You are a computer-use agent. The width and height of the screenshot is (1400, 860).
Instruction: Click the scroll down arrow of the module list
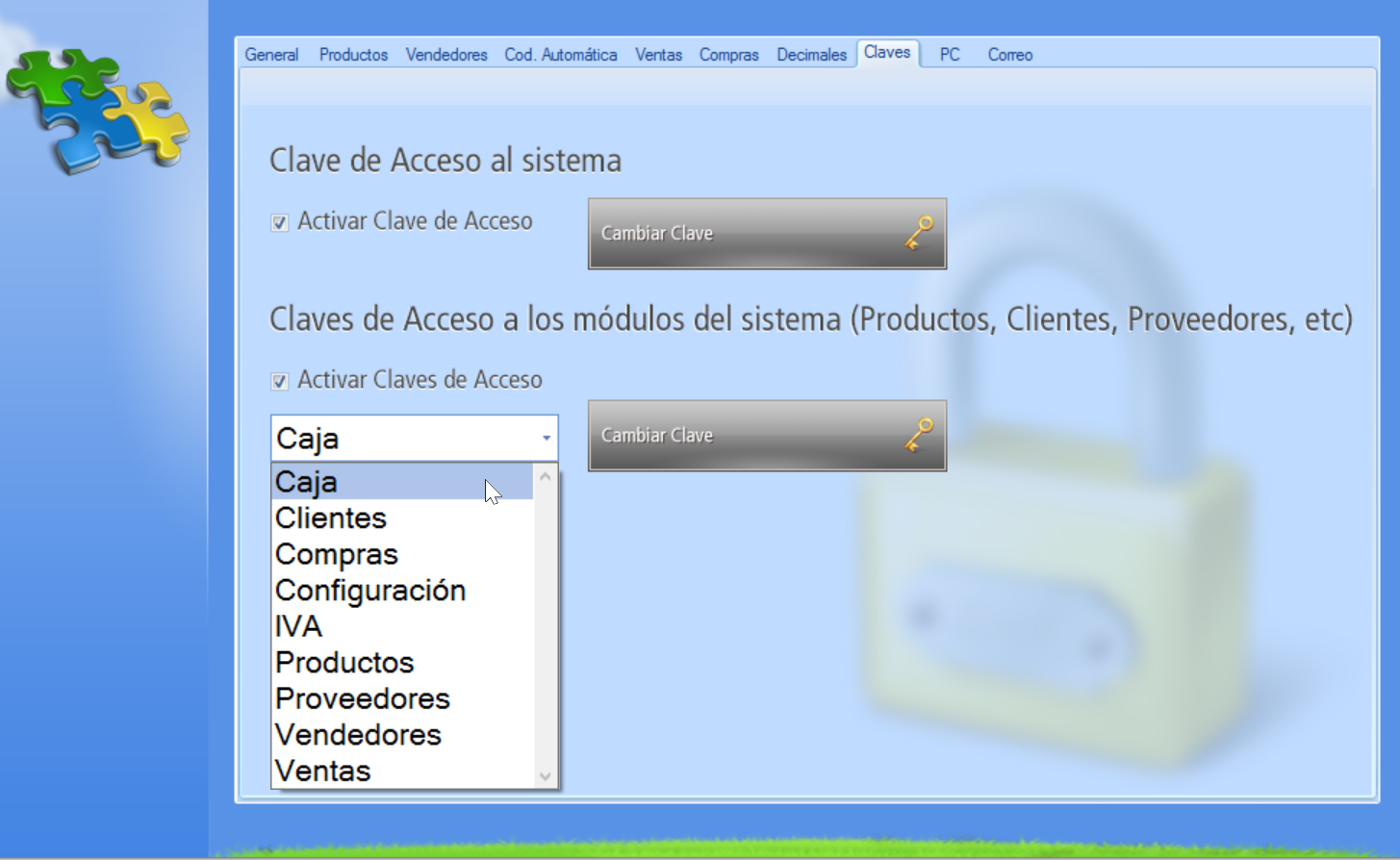tap(545, 775)
